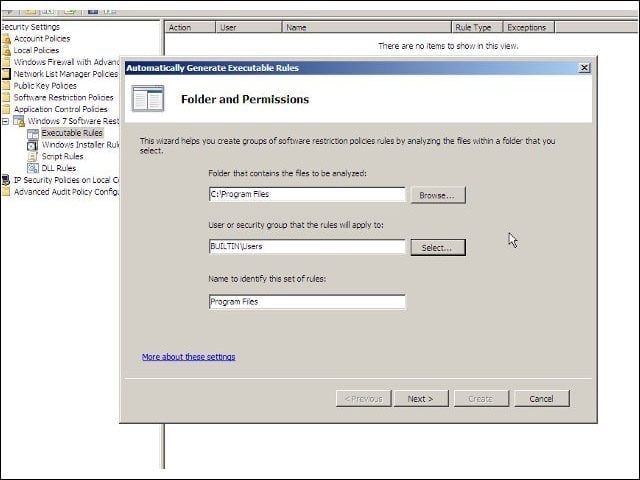Select Public Key Policies node
The width and height of the screenshot is (640, 480).
[x=45, y=86]
